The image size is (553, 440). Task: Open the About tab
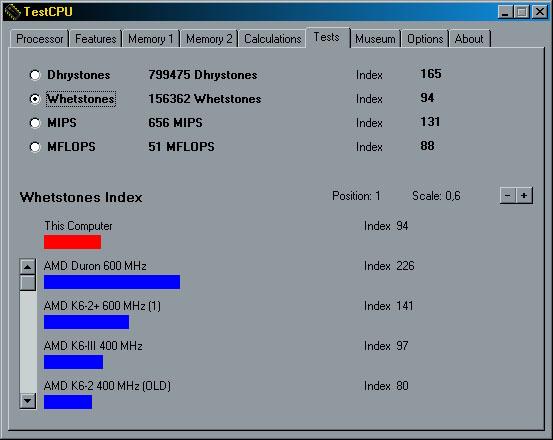469,39
